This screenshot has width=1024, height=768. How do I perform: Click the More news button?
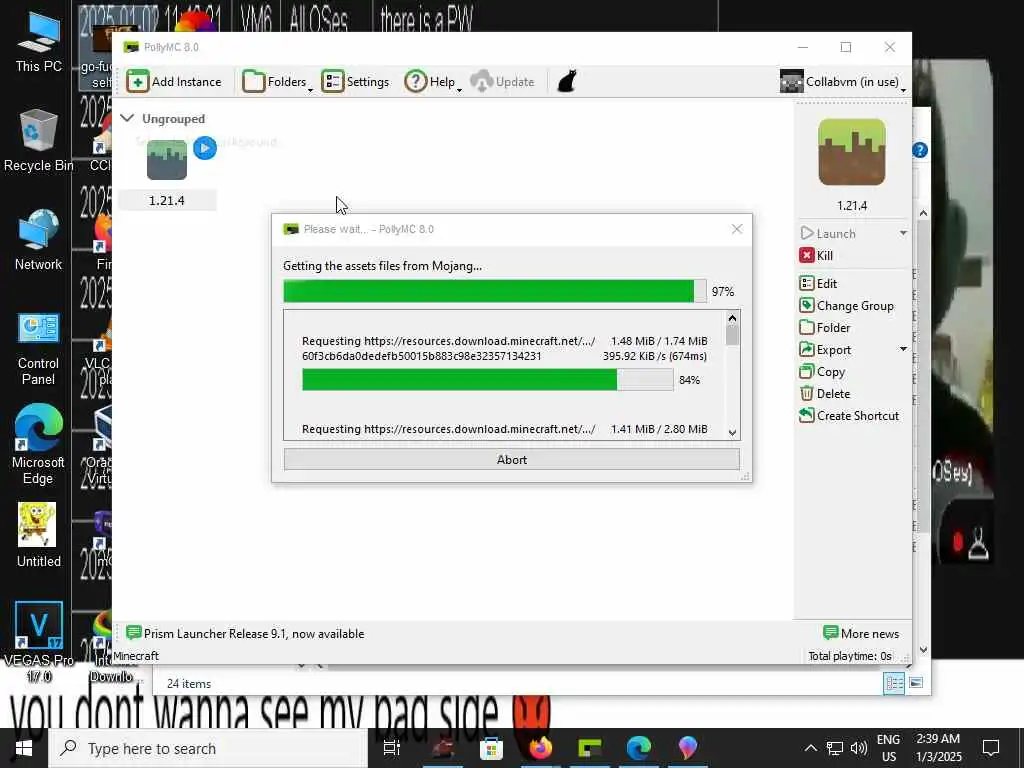[x=861, y=633]
